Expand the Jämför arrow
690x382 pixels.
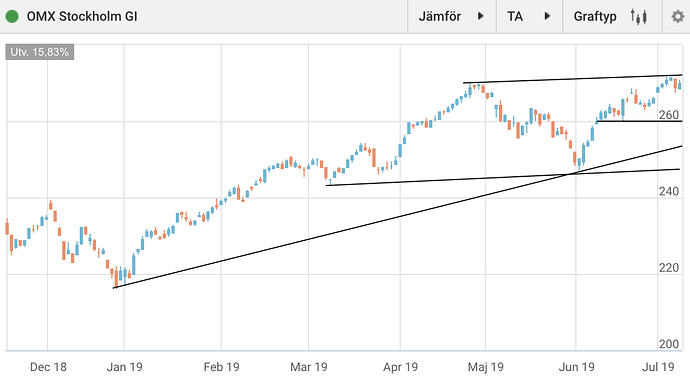[481, 16]
